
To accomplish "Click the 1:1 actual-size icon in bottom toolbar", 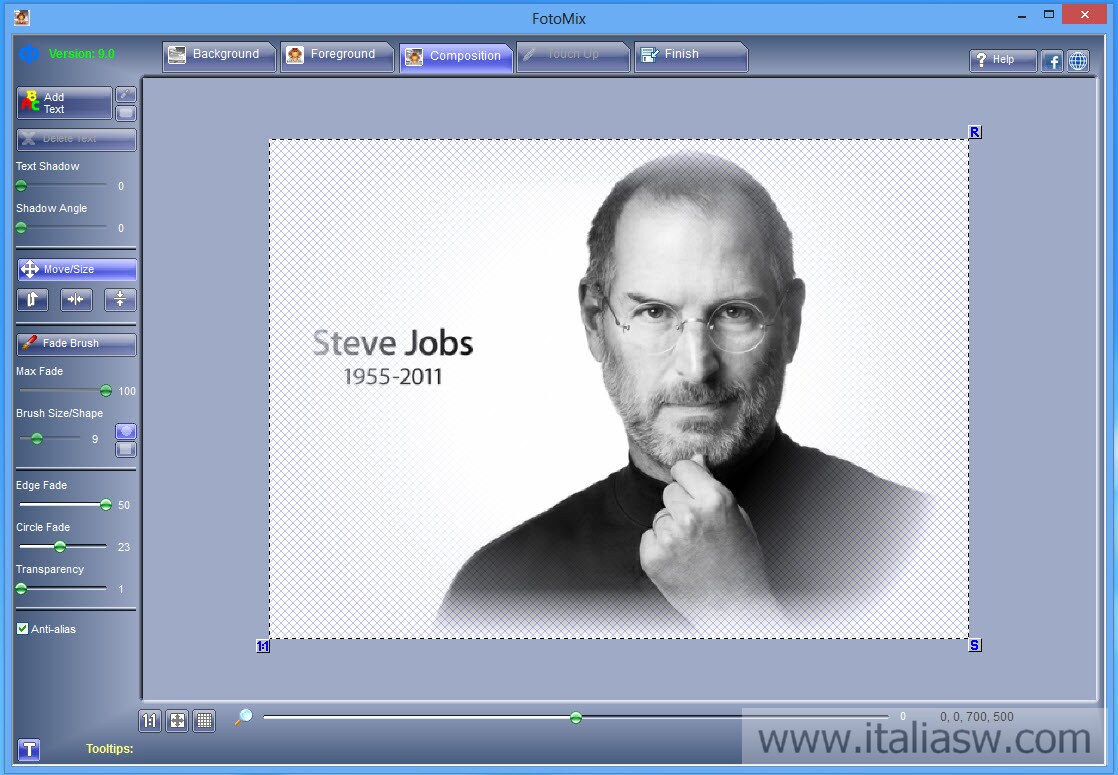I will coord(150,721).
